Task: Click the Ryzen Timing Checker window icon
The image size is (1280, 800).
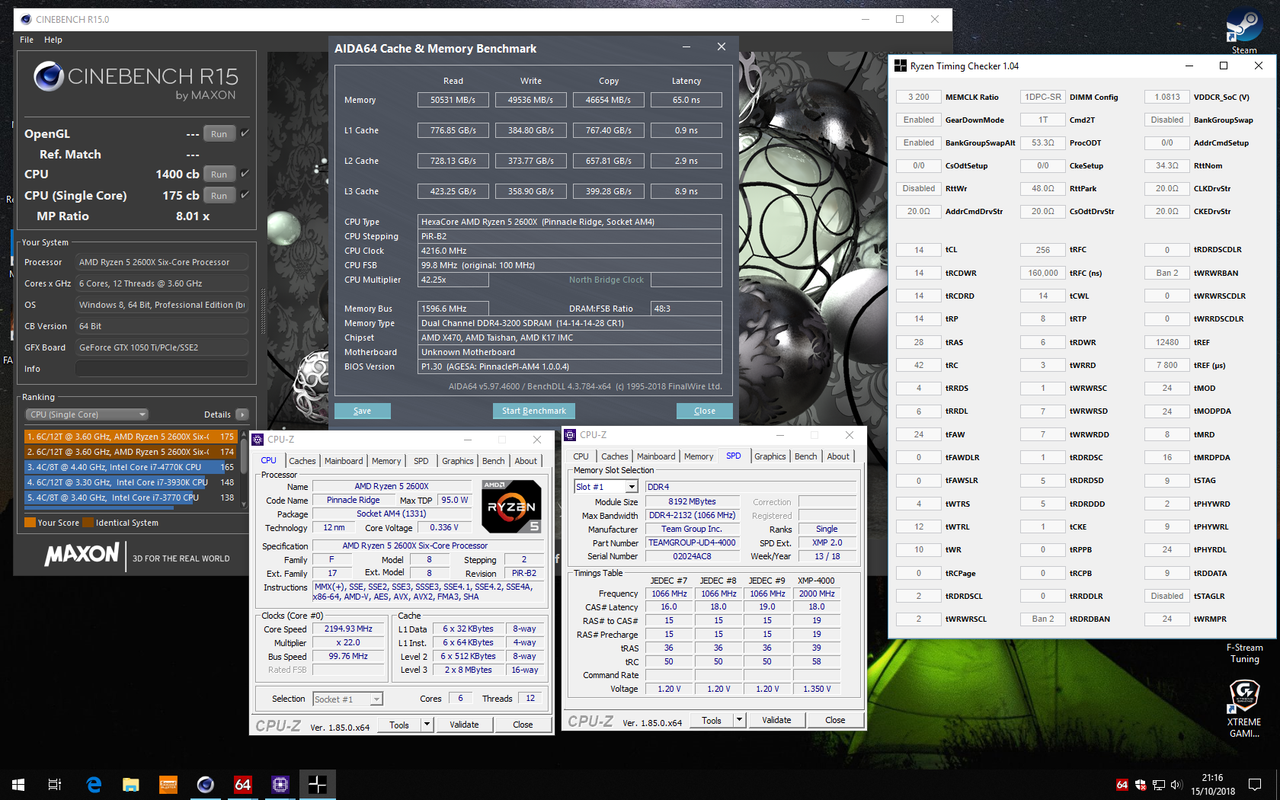Action: 899,66
